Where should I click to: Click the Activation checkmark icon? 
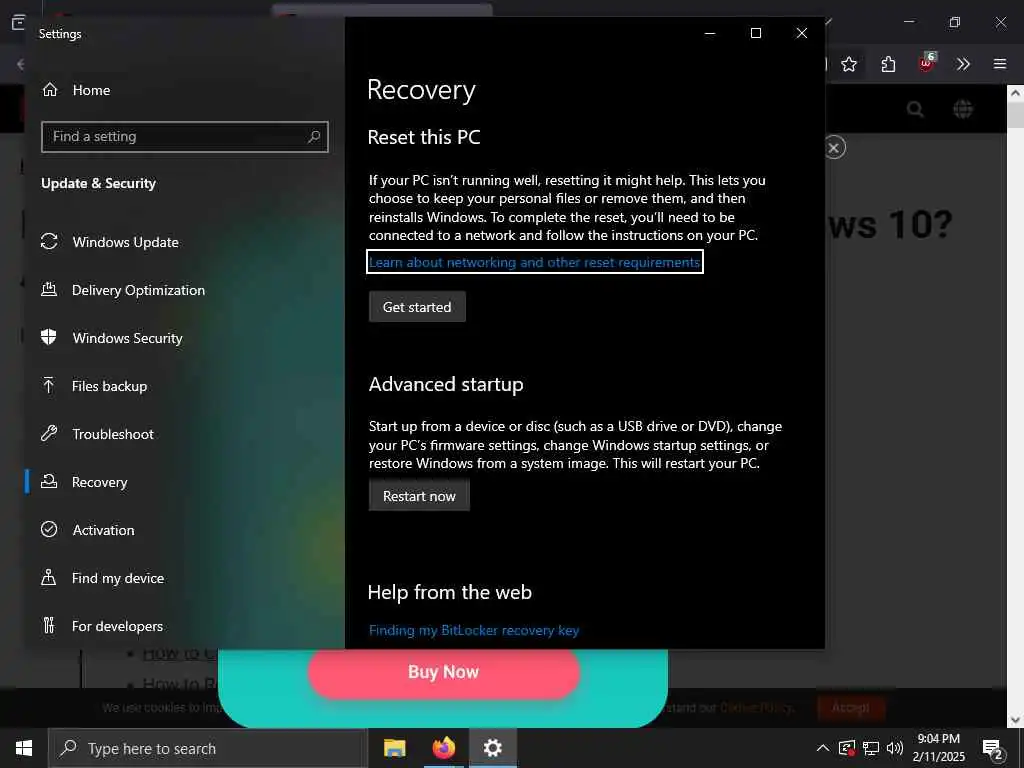(49, 529)
